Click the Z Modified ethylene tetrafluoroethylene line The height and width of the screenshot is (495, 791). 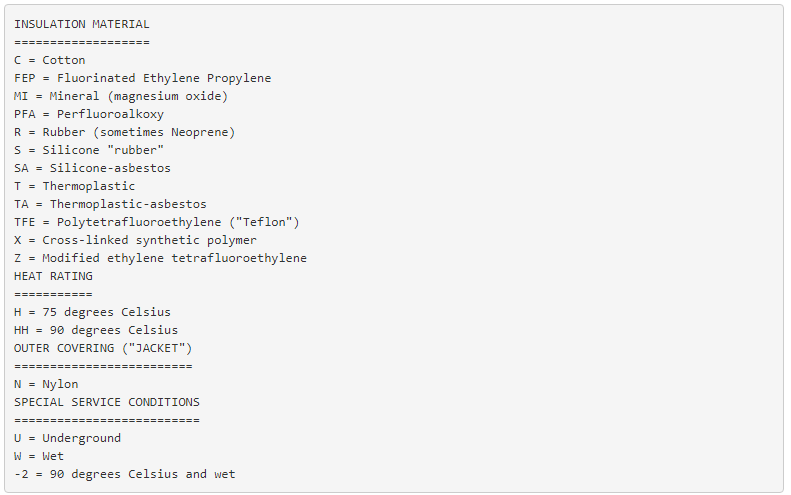(160, 258)
